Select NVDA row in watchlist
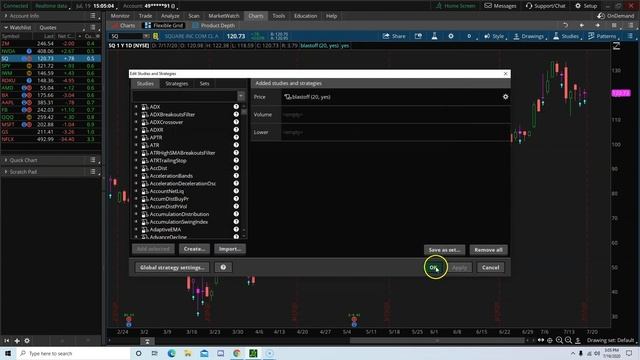The height and width of the screenshot is (360, 640). pyautogui.click(x=51, y=51)
